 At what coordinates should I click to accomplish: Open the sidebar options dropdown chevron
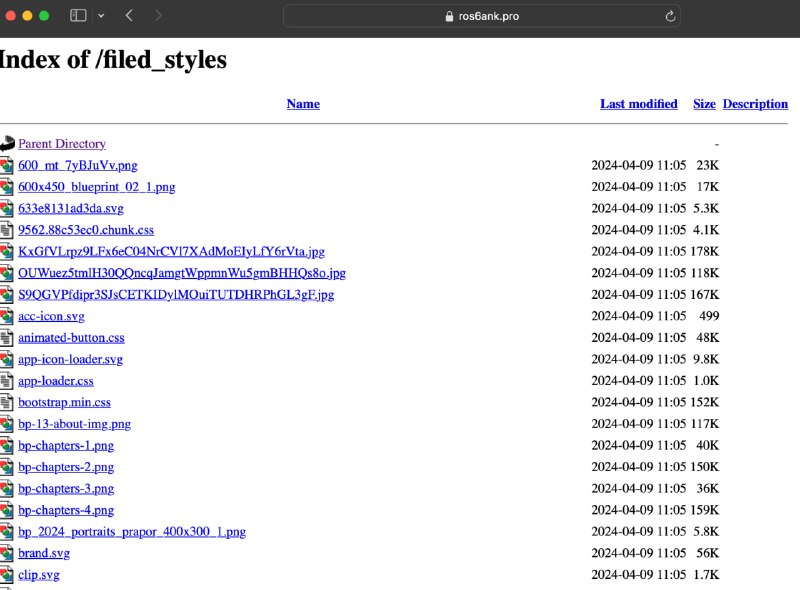pyautogui.click(x=101, y=16)
